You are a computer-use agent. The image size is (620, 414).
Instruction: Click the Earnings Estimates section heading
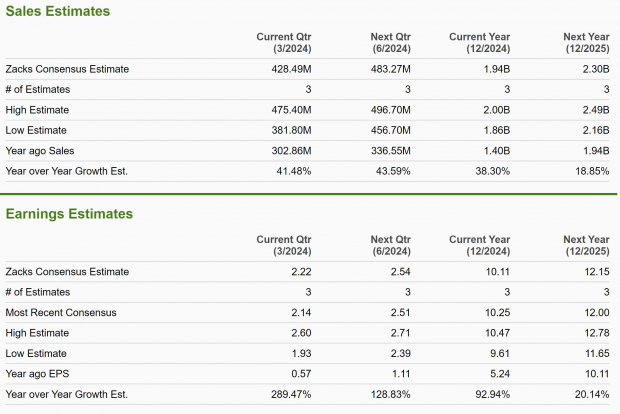69,213
